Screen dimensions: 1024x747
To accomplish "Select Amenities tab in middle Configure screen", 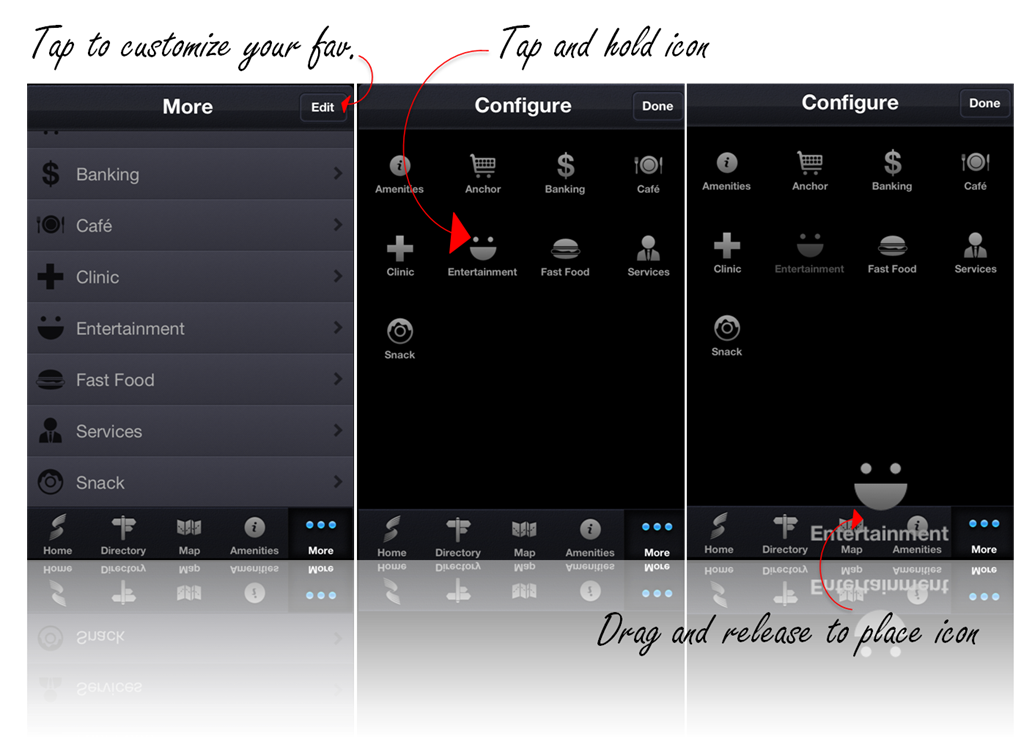I will pyautogui.click(x=590, y=537).
